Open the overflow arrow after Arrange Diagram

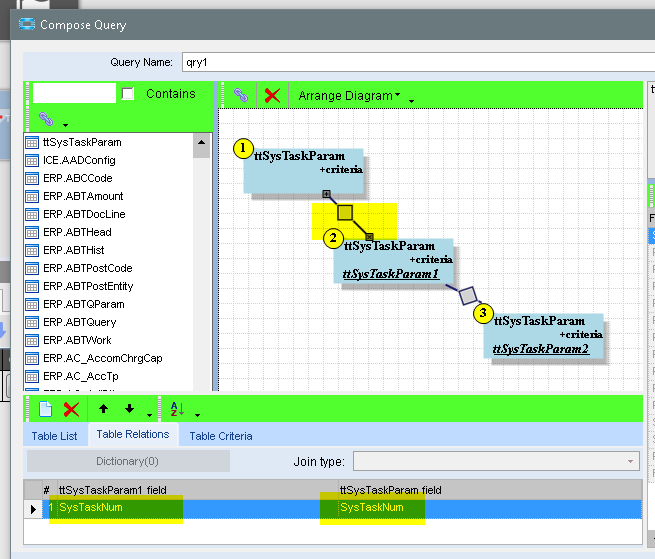pyautogui.click(x=411, y=101)
